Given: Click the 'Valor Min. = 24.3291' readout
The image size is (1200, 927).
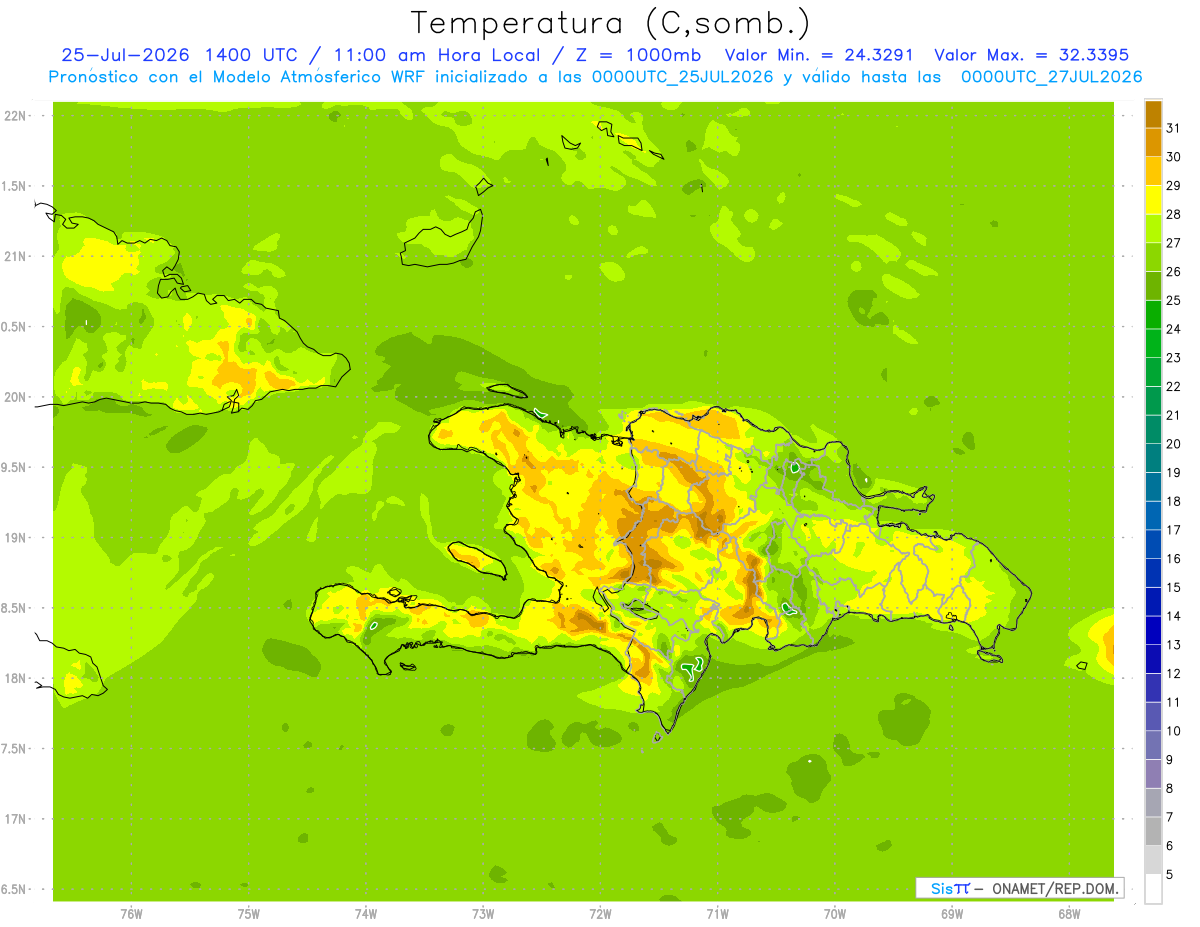Looking at the screenshot, I should (x=819, y=55).
